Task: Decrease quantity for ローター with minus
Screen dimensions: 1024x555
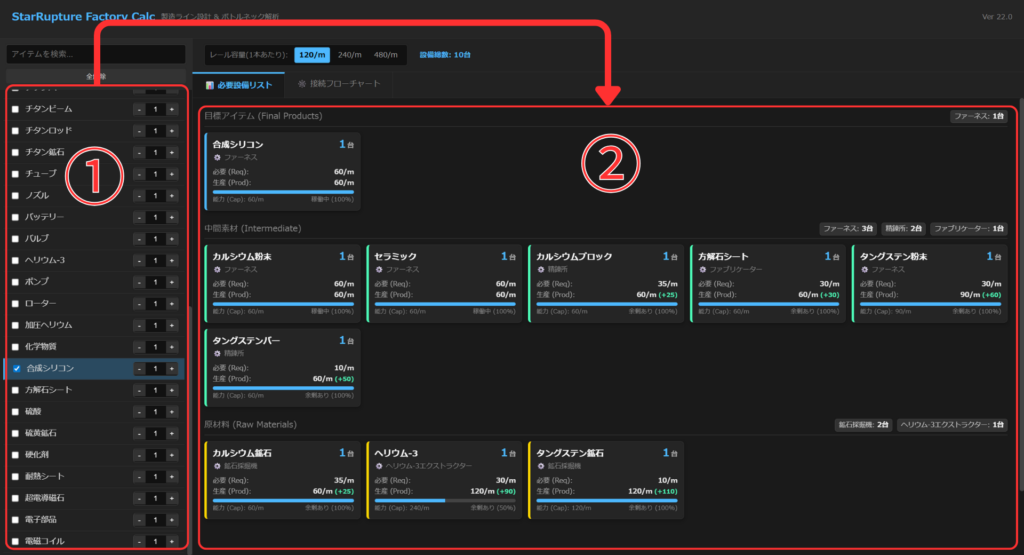Action: [139, 304]
